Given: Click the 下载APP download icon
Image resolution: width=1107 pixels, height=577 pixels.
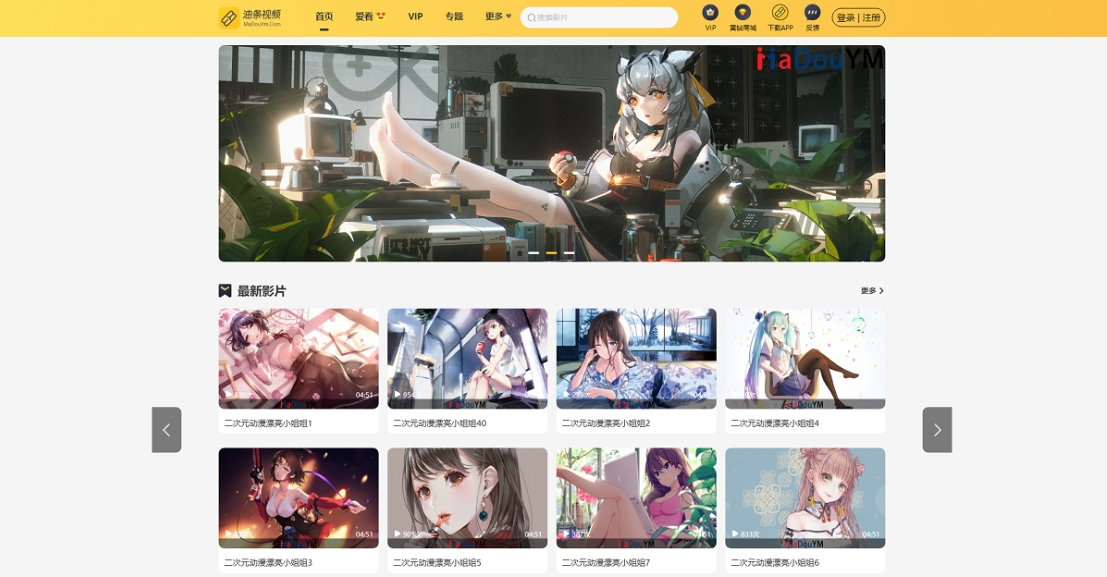Looking at the screenshot, I should [780, 13].
